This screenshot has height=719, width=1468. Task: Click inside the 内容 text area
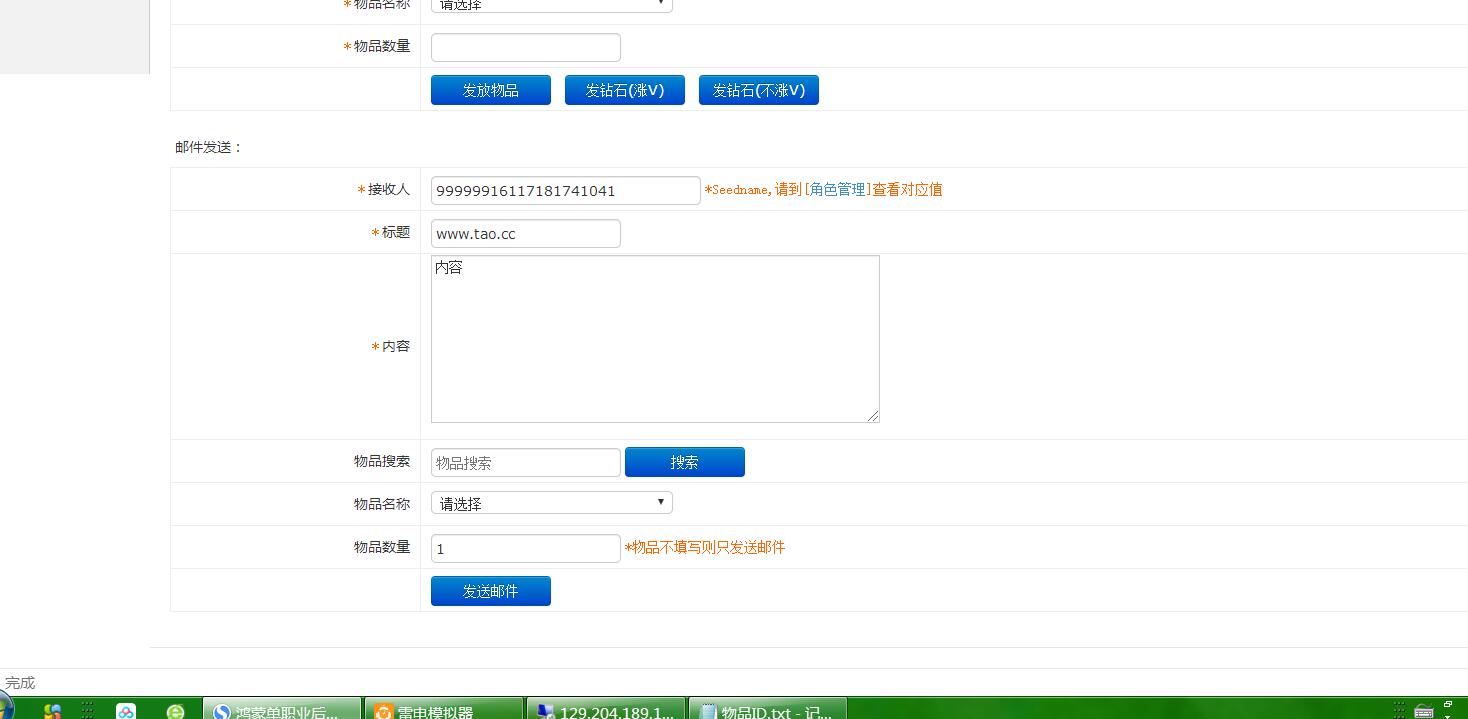654,338
